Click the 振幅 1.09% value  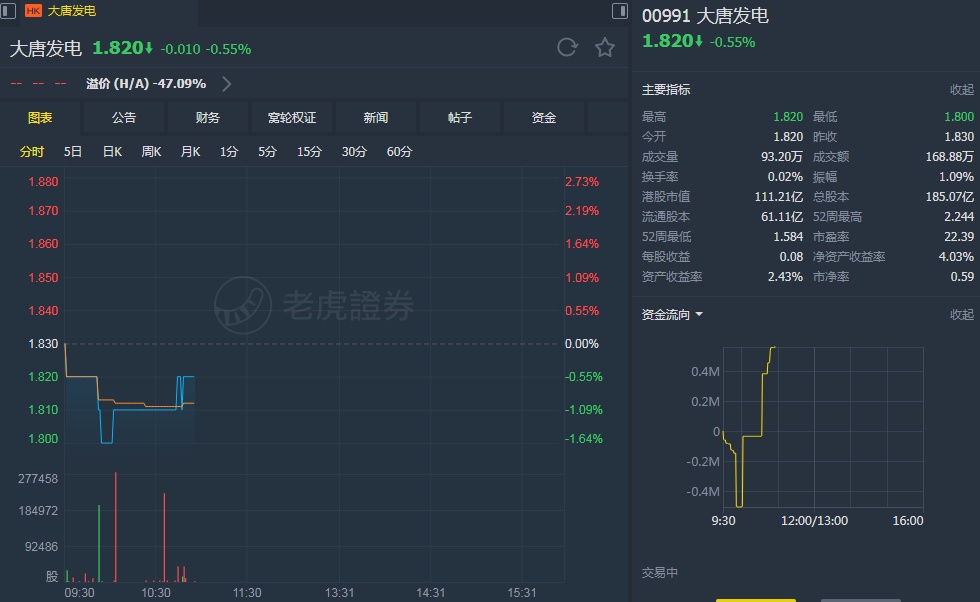pos(956,177)
